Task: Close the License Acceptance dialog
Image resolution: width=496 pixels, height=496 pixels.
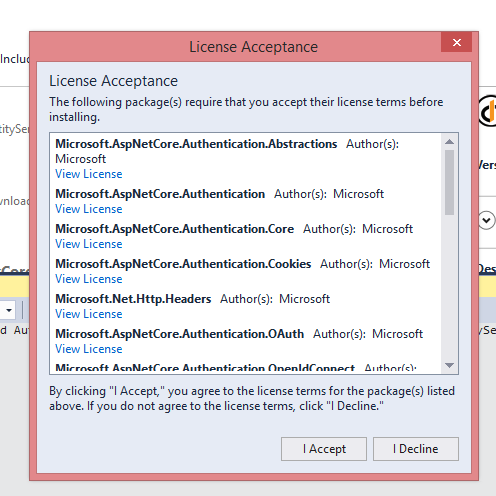Action: [456, 42]
